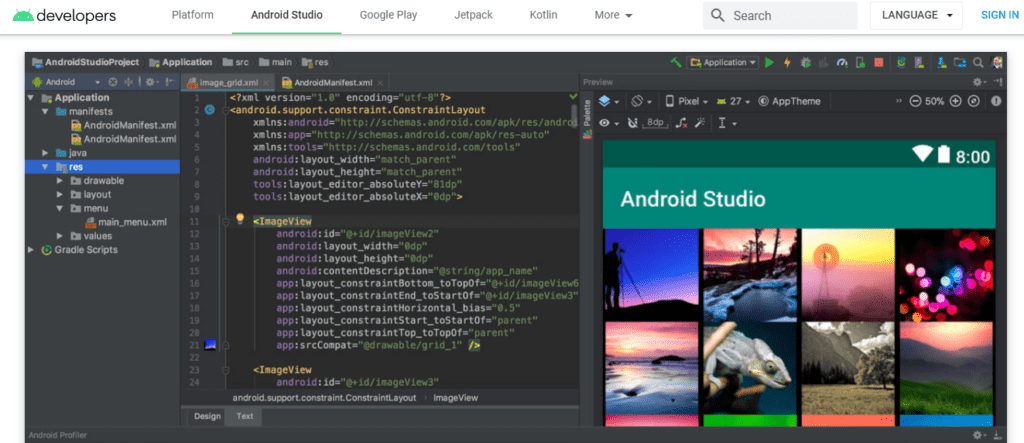Image resolution: width=1024 pixels, height=443 pixels.
Task: Switch to the Text tab
Action: click(245, 416)
